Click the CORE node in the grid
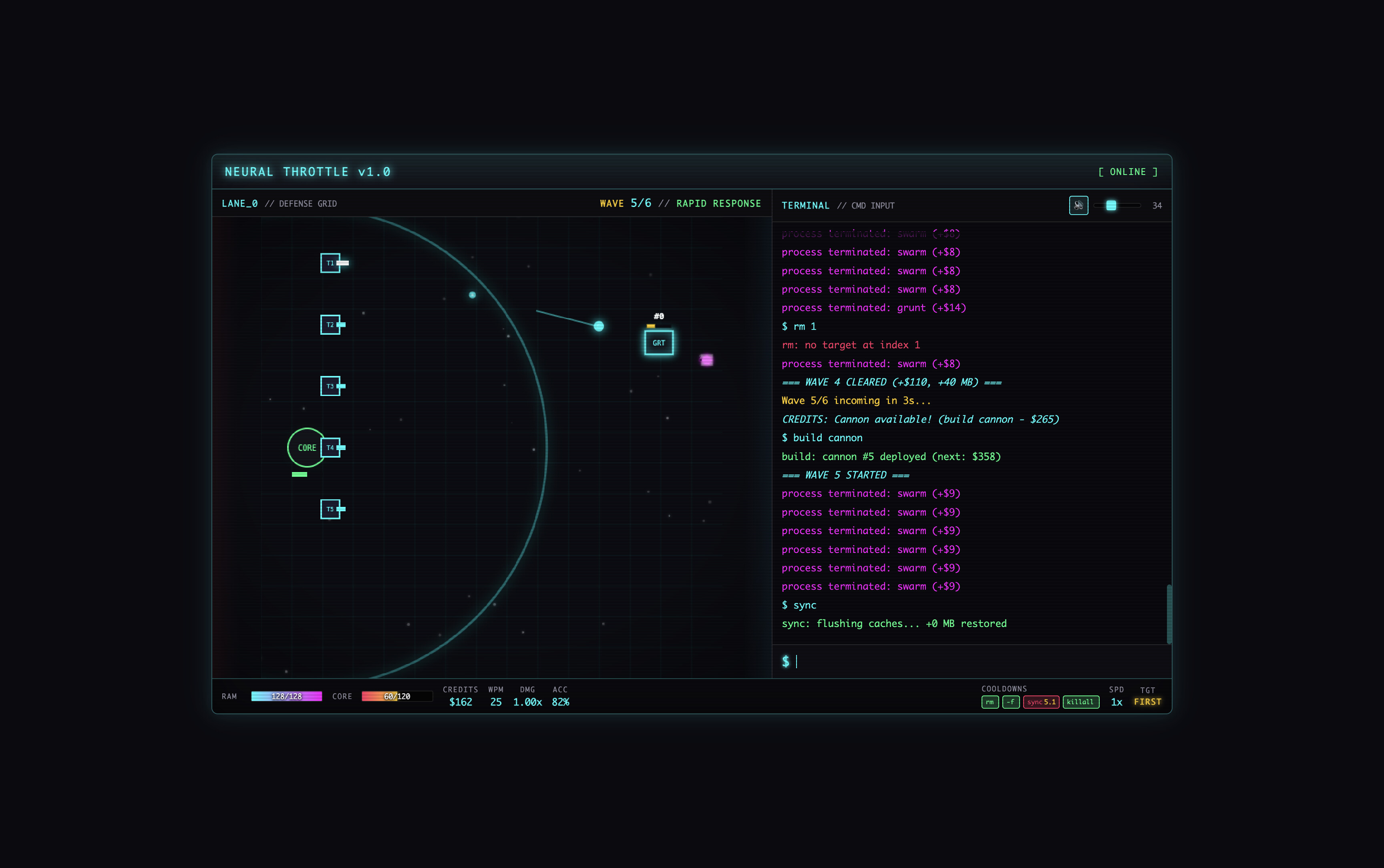 coord(307,447)
